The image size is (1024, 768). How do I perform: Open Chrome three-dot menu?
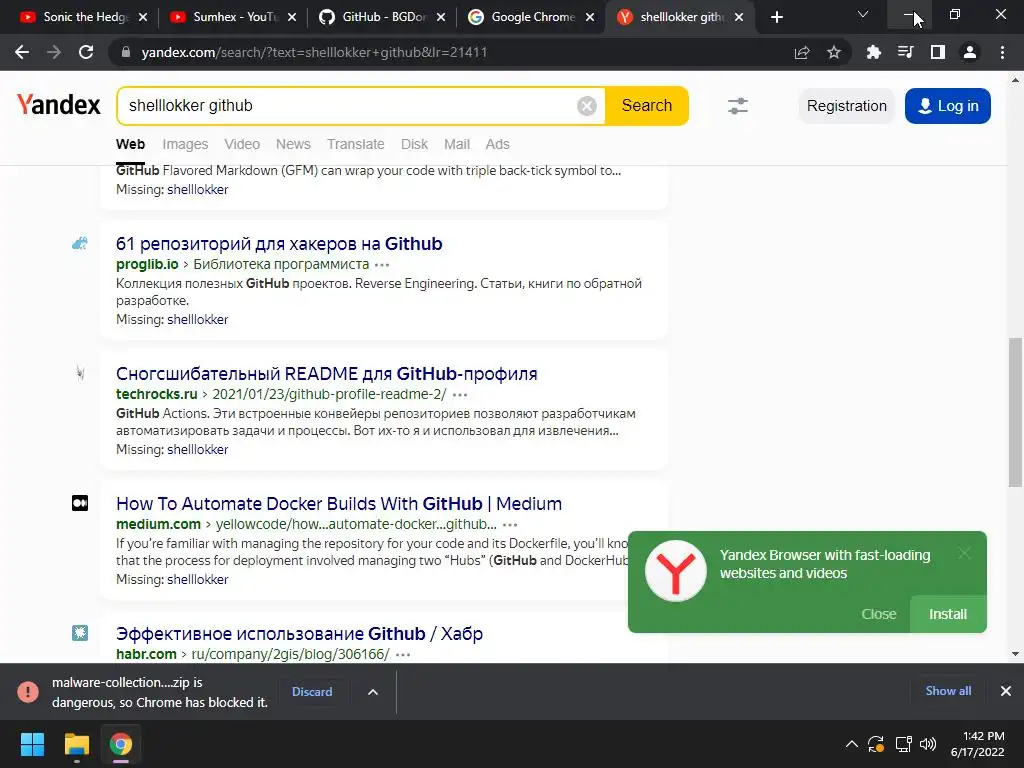click(1002, 52)
